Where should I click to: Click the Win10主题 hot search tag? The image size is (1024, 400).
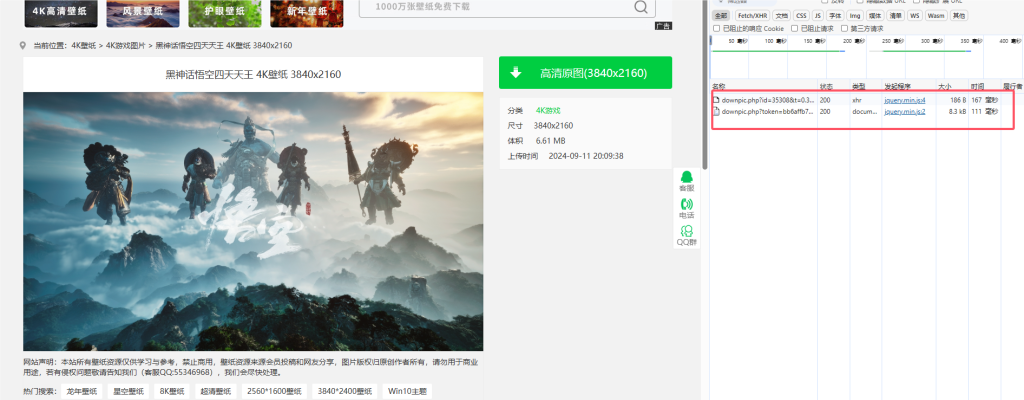(x=407, y=392)
